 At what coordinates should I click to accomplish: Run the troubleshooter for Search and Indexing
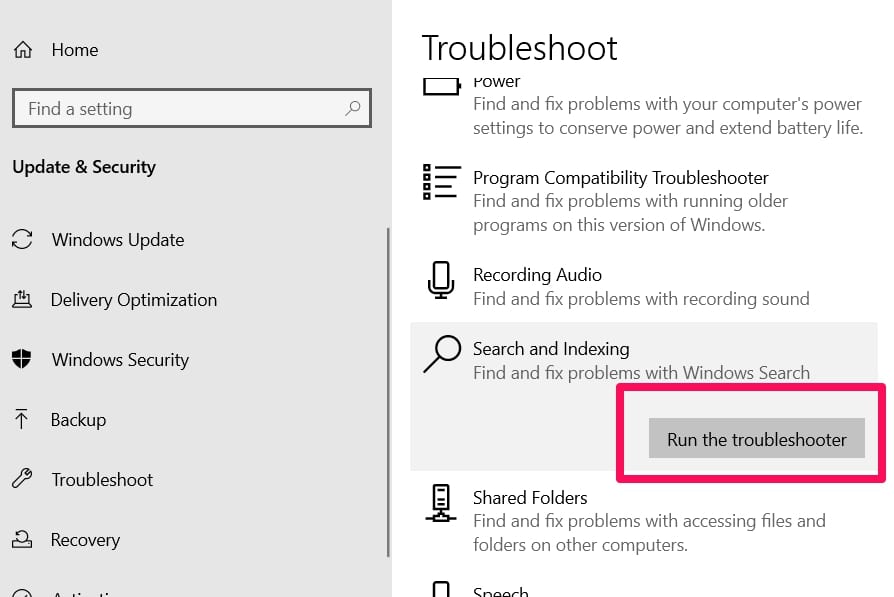[757, 438]
